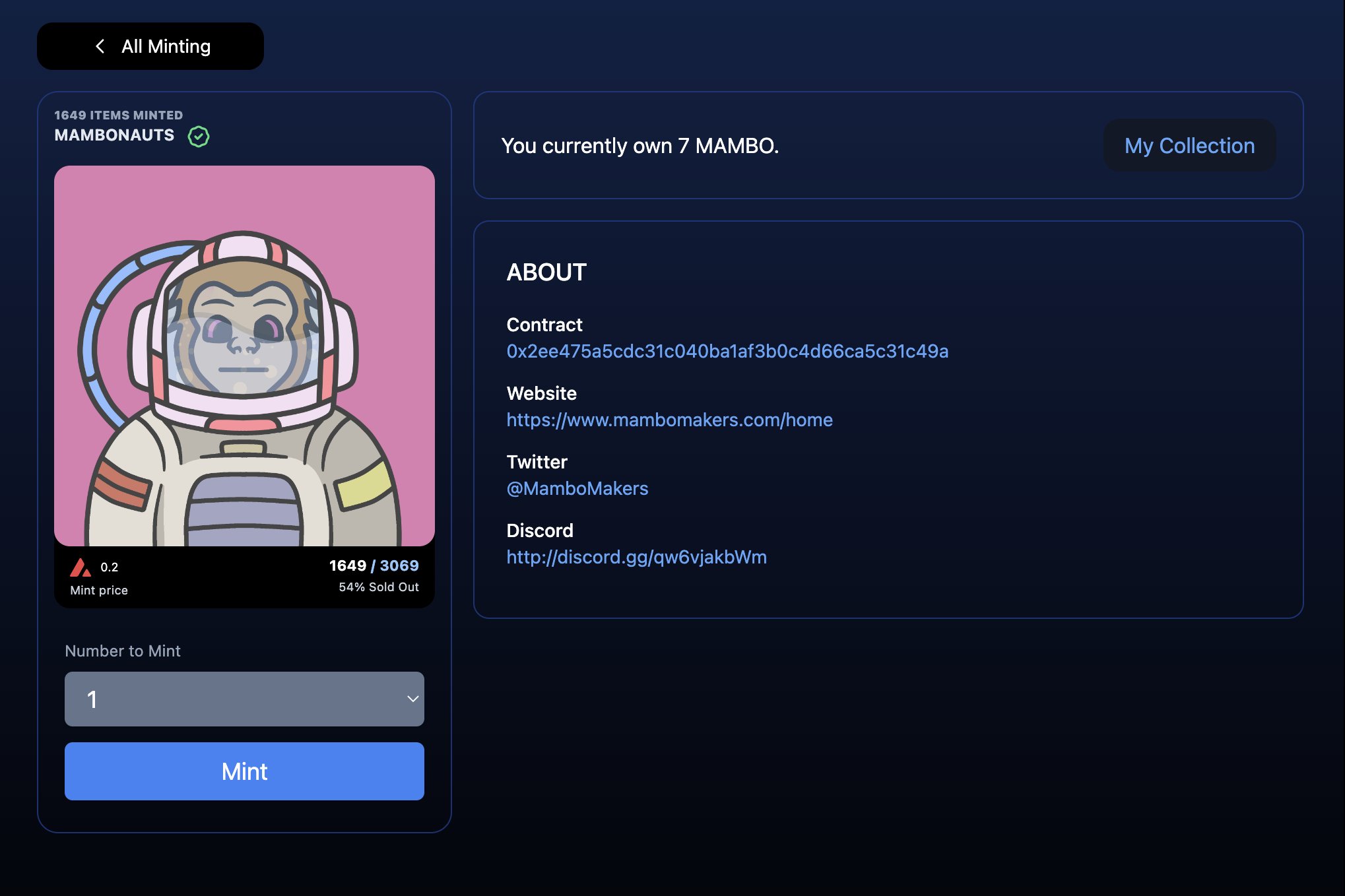The width and height of the screenshot is (1345, 896).
Task: Open My Collection
Action: tap(1189, 146)
